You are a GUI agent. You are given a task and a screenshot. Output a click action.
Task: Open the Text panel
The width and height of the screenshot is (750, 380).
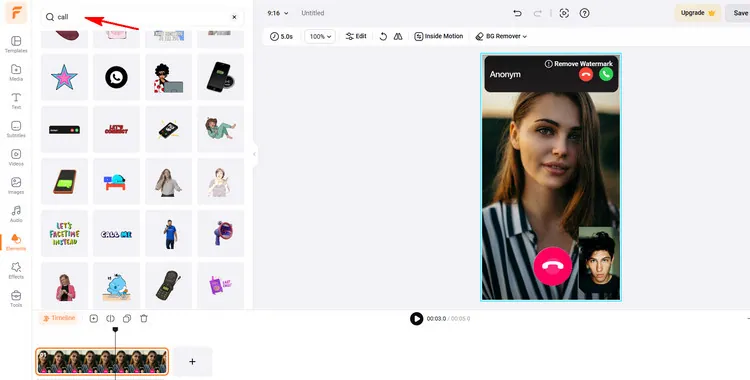click(x=16, y=101)
